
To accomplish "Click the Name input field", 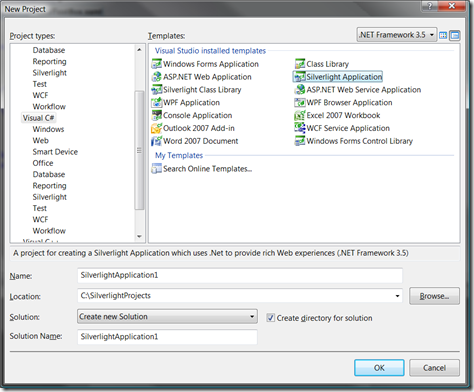I will [240, 275].
